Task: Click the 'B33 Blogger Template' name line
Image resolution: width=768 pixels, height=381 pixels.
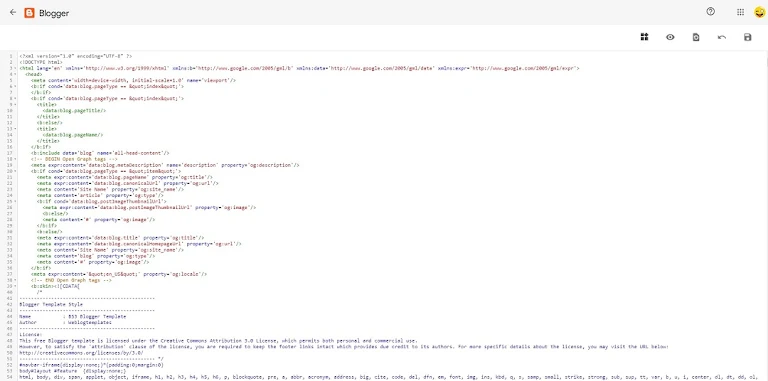Action: click(72, 316)
